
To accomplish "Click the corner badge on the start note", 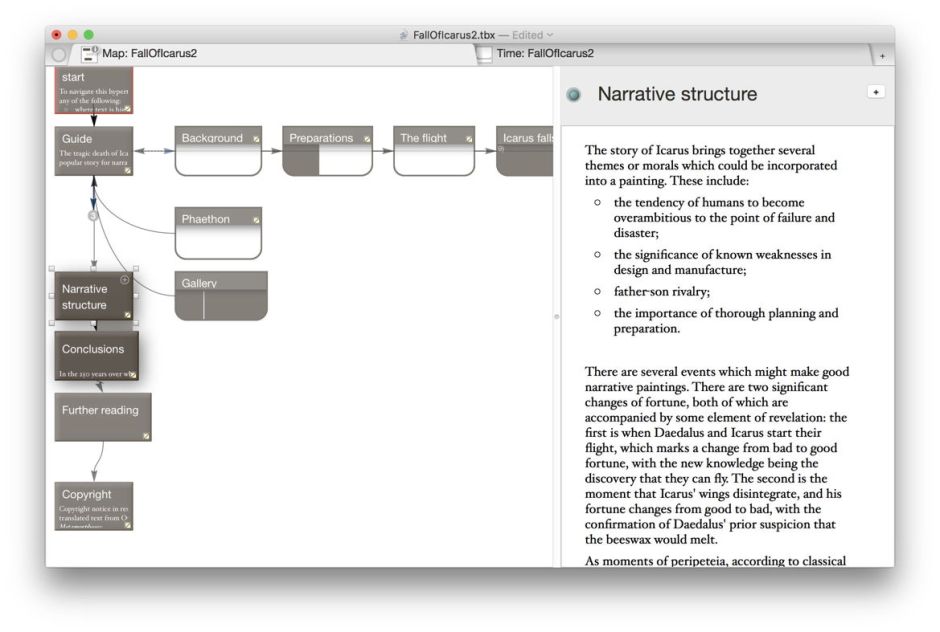I will pyautogui.click(x=128, y=108).
